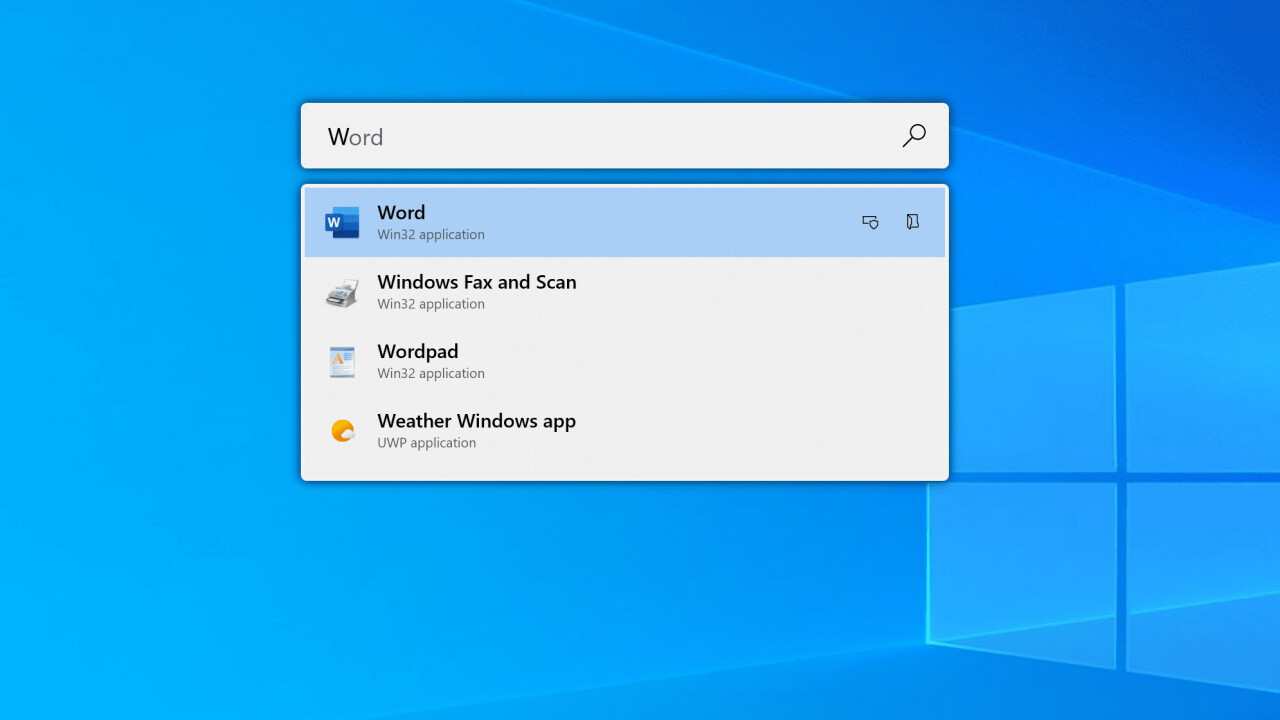Image resolution: width=1280 pixels, height=720 pixels.
Task: Open the "Windows Fax and Scan" result
Action: (476, 282)
